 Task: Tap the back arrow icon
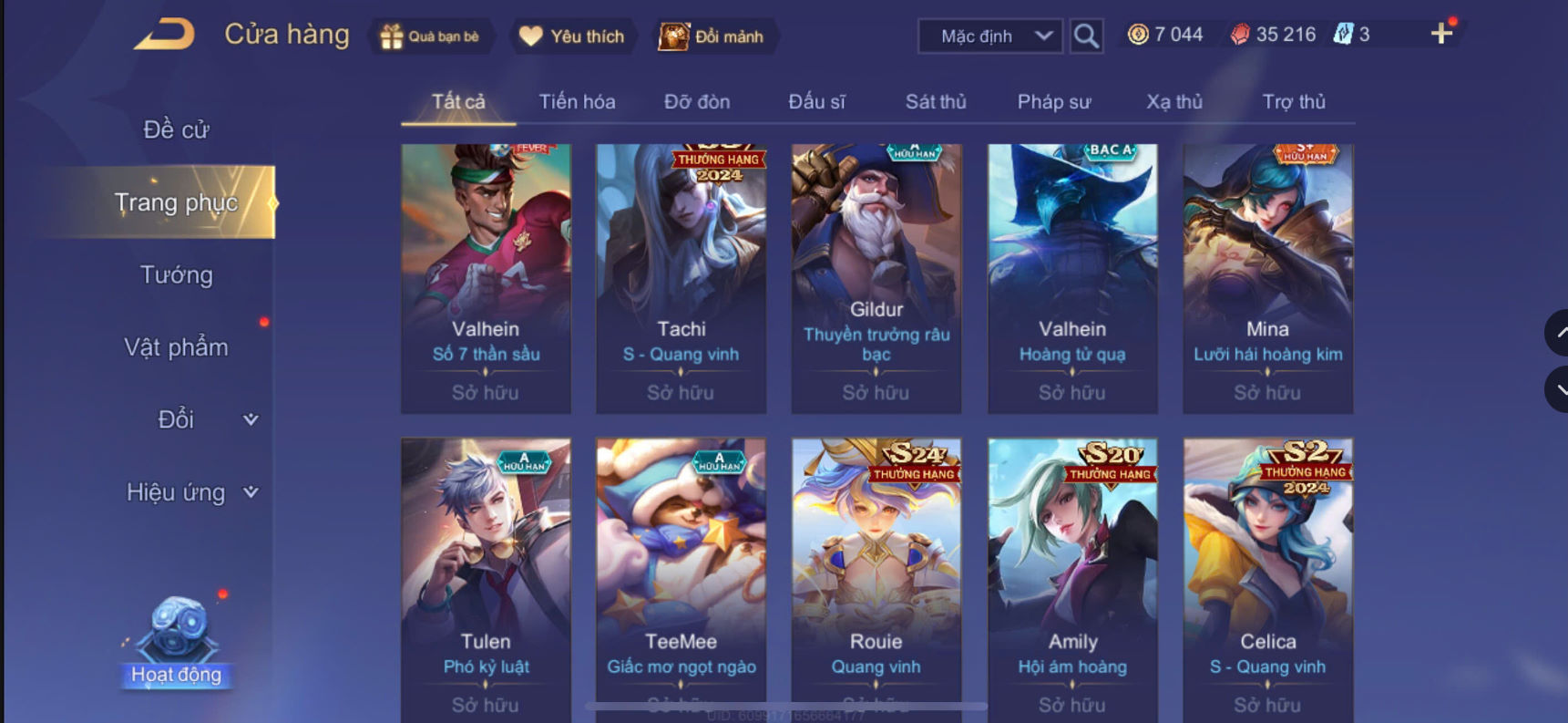[165, 36]
